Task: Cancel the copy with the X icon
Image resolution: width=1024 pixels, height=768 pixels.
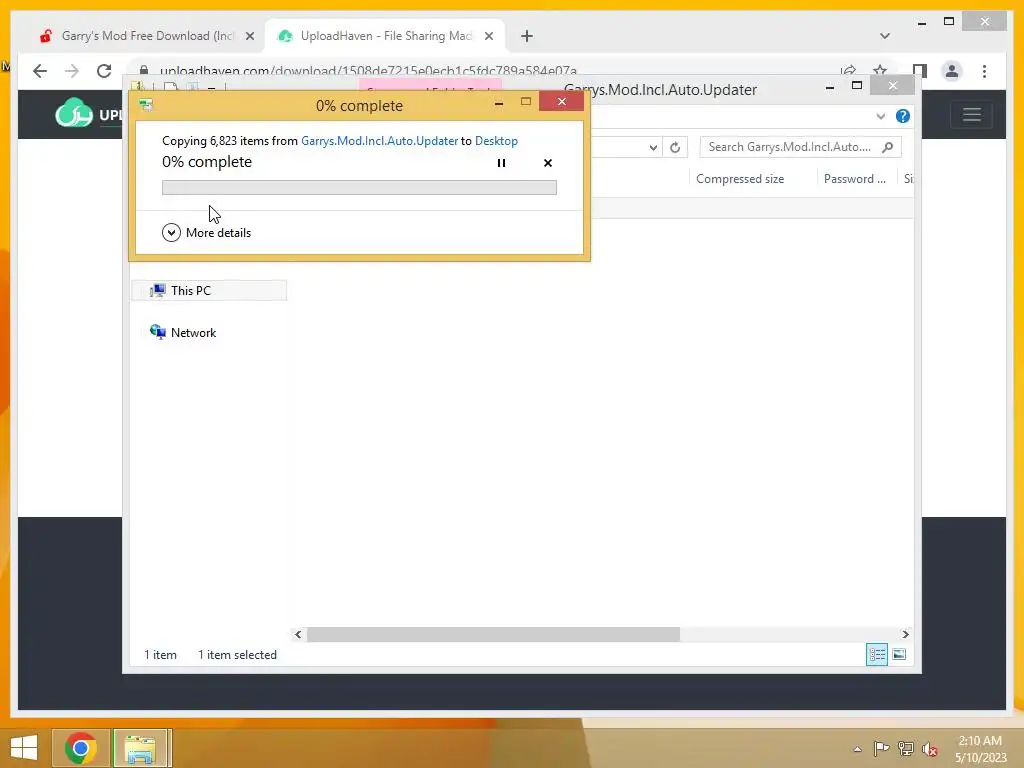Action: pyautogui.click(x=548, y=163)
